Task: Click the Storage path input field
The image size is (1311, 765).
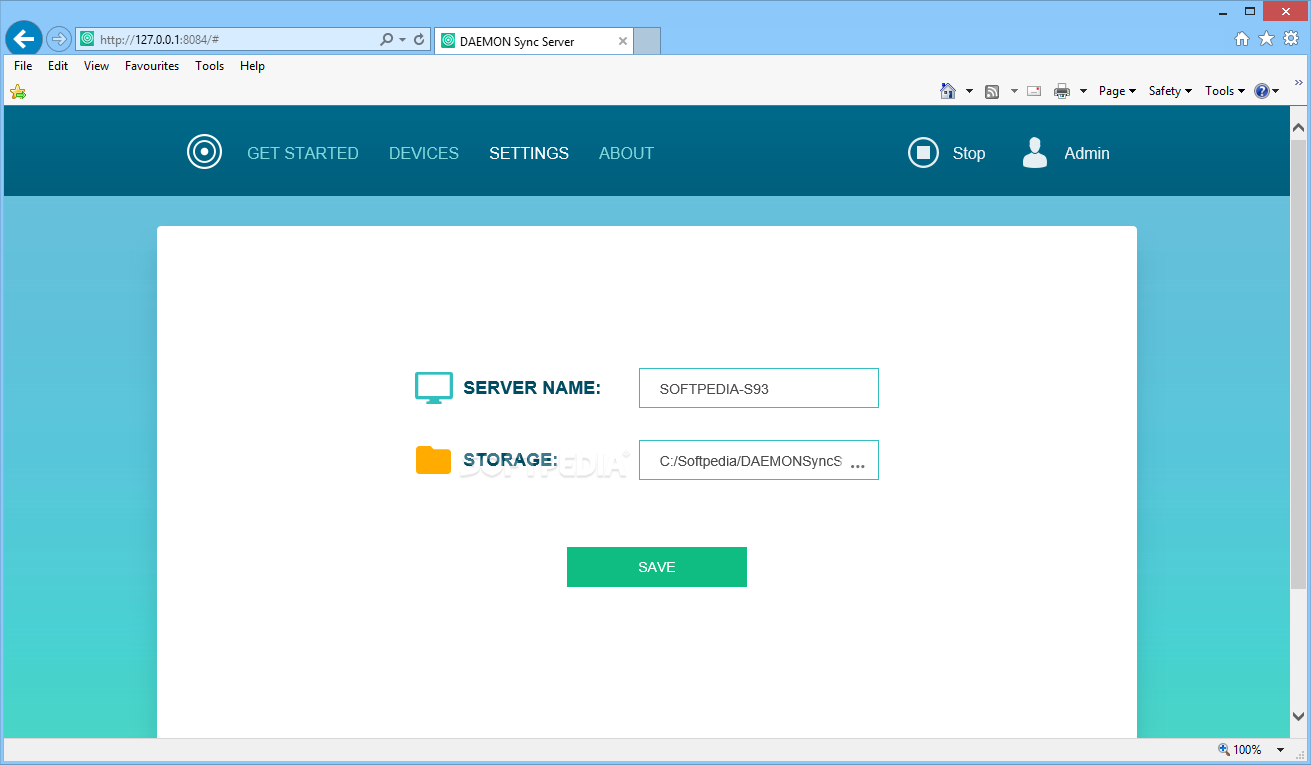Action: [x=759, y=460]
